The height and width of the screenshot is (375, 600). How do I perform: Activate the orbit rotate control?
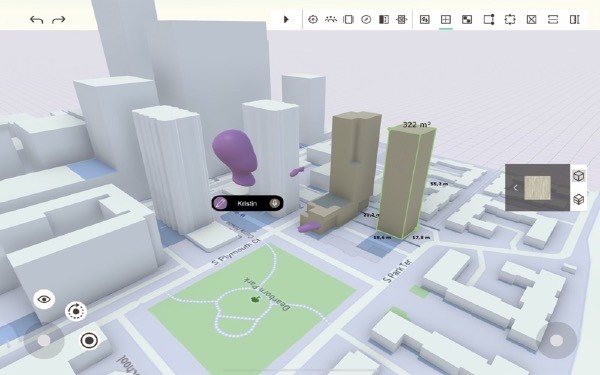pyautogui.click(x=76, y=311)
